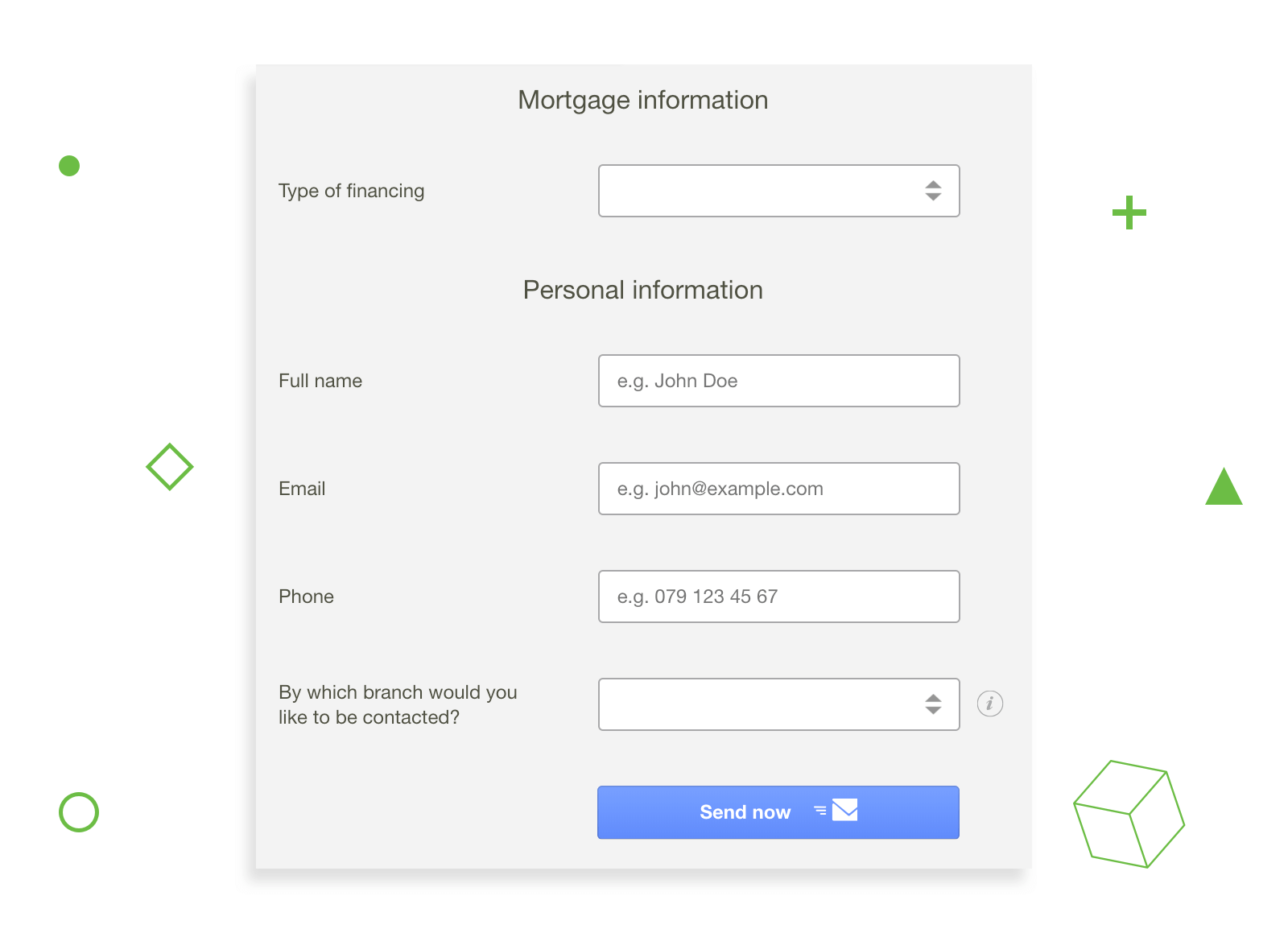Viewport: 1288px width, 933px height.
Task: Click the Phone number input field
Action: point(778,597)
